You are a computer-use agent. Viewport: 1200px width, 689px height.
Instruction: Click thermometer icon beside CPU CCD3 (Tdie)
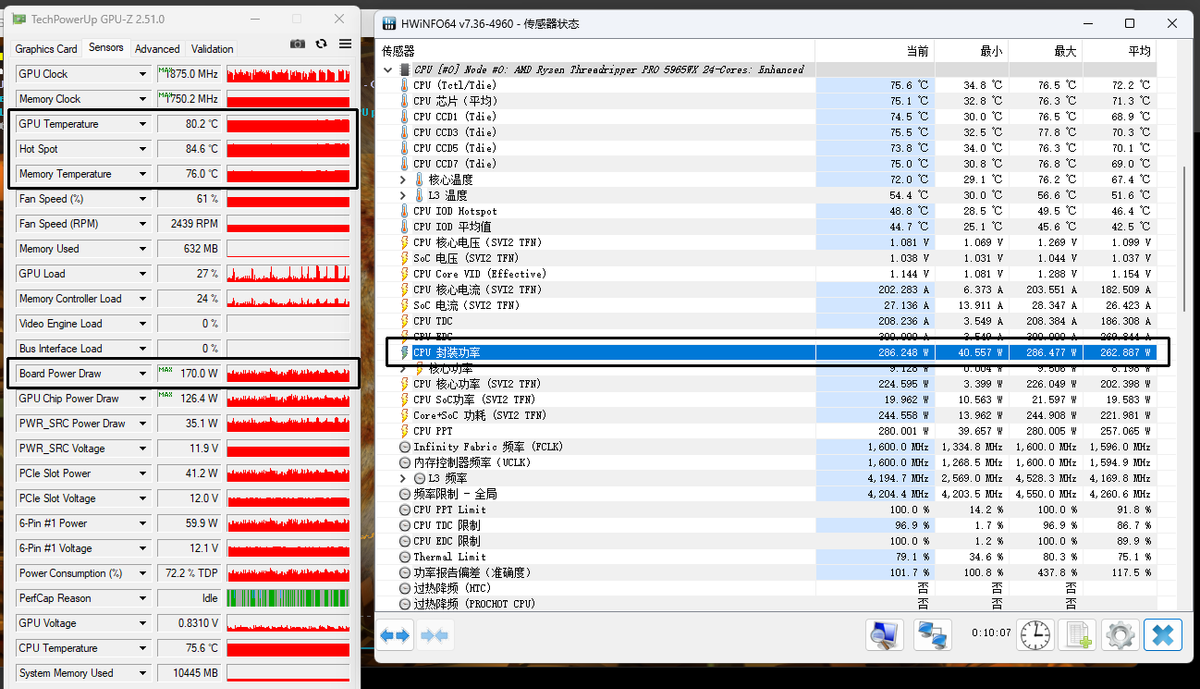click(404, 133)
